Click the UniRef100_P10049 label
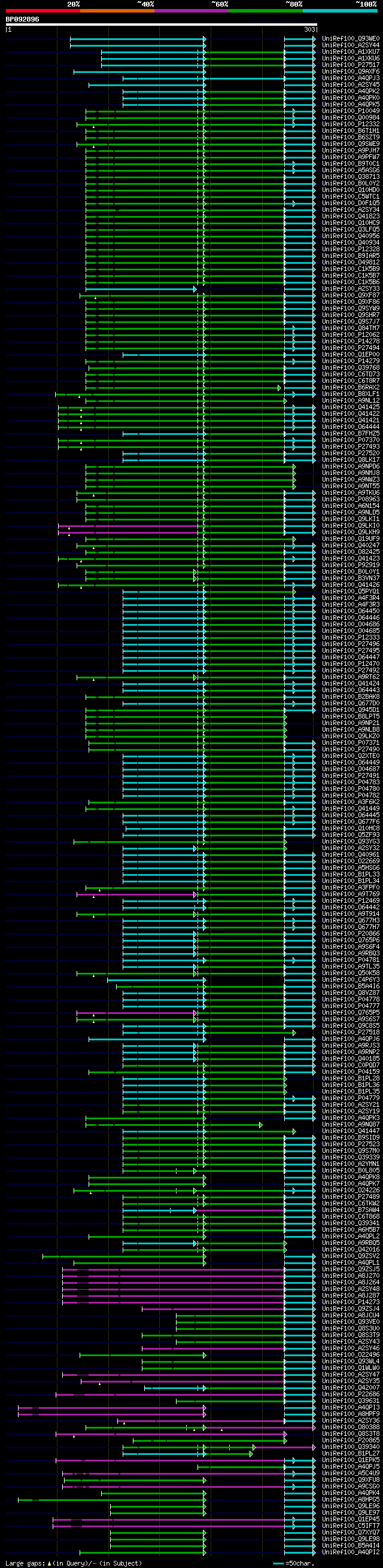The image size is (383, 1568). (x=351, y=111)
